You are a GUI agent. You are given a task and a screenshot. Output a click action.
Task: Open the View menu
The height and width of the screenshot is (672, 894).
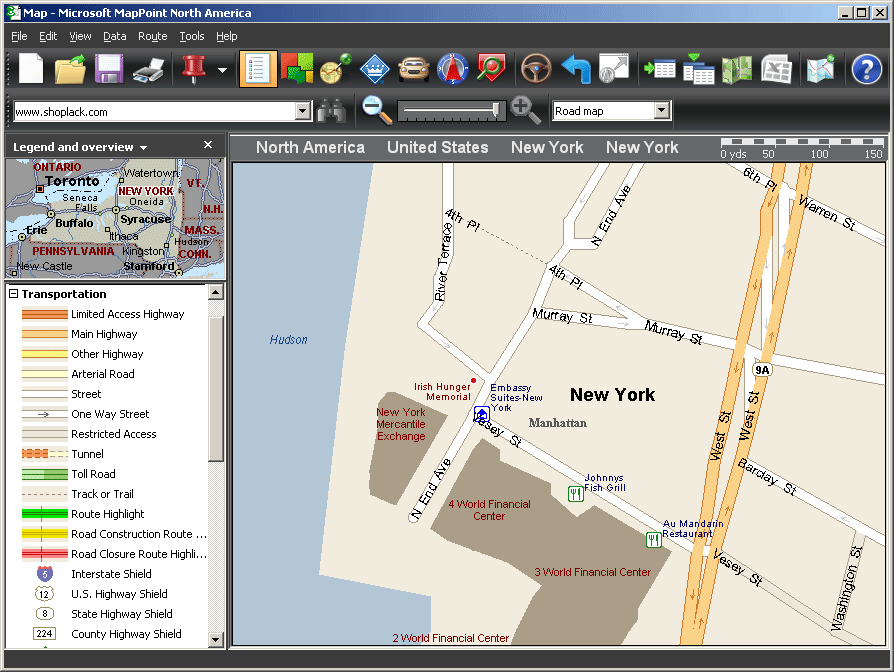[x=80, y=36]
